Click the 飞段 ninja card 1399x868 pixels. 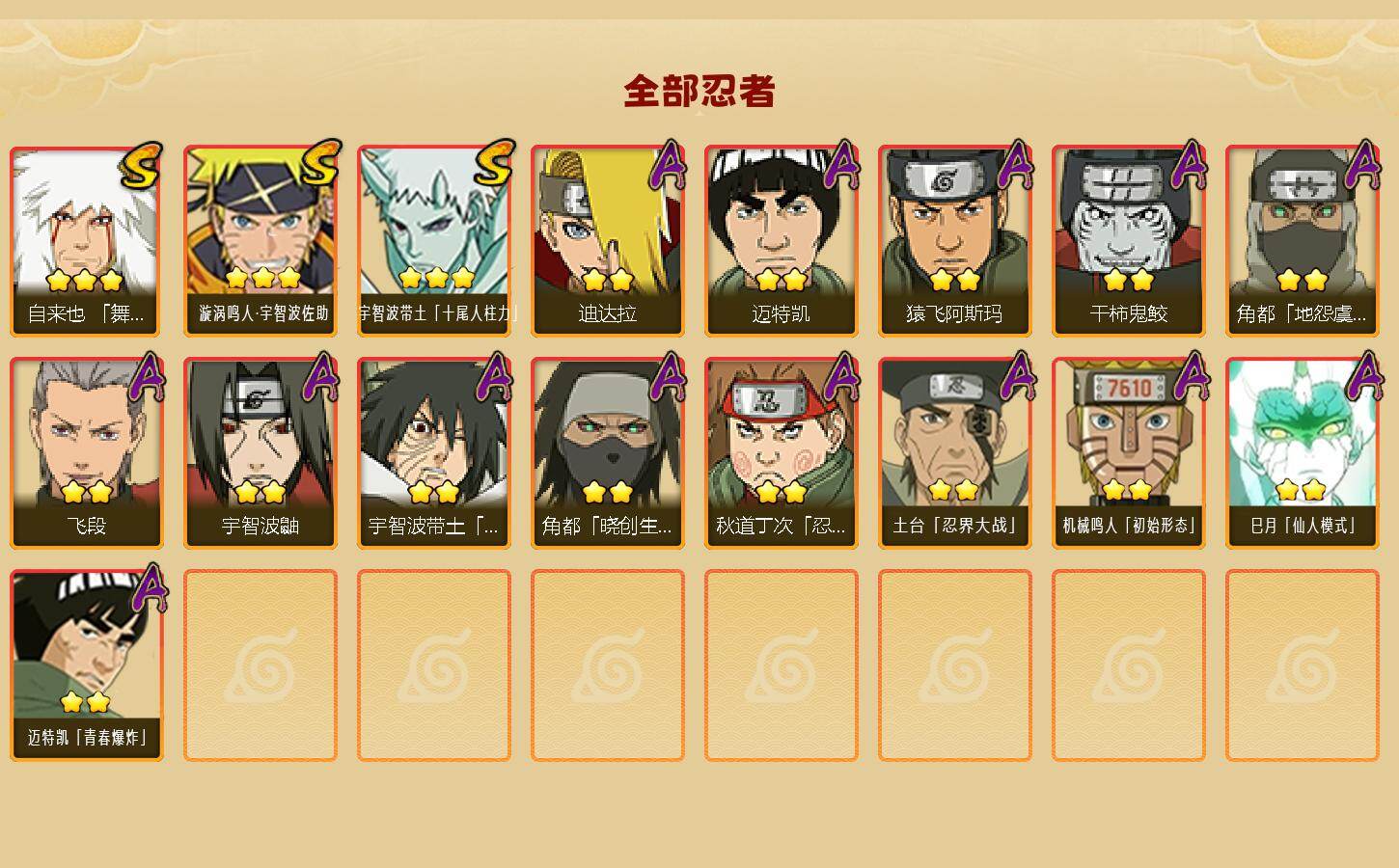87,453
